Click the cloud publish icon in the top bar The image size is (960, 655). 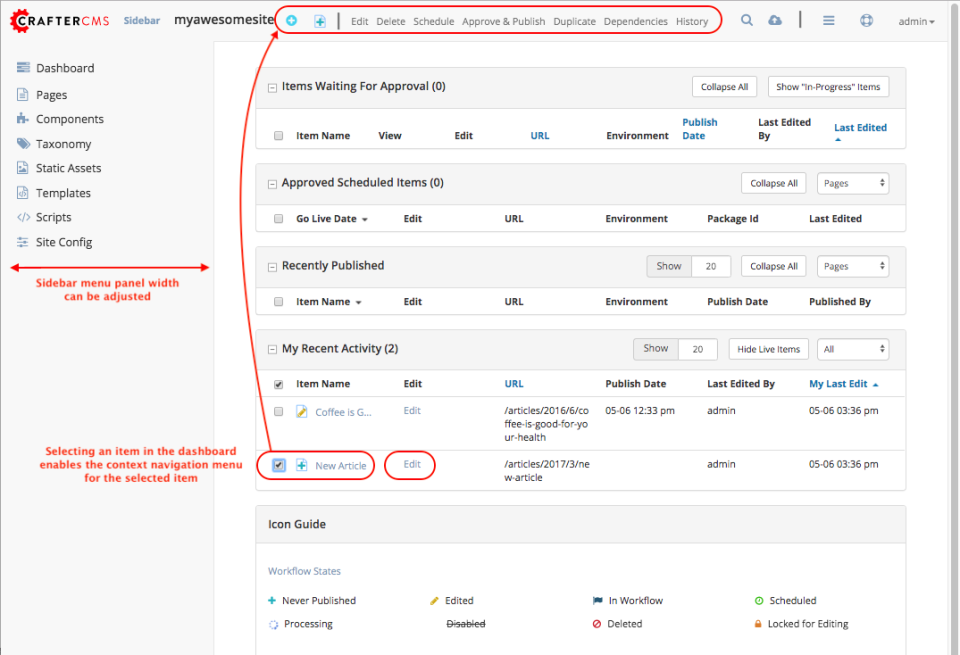775,19
